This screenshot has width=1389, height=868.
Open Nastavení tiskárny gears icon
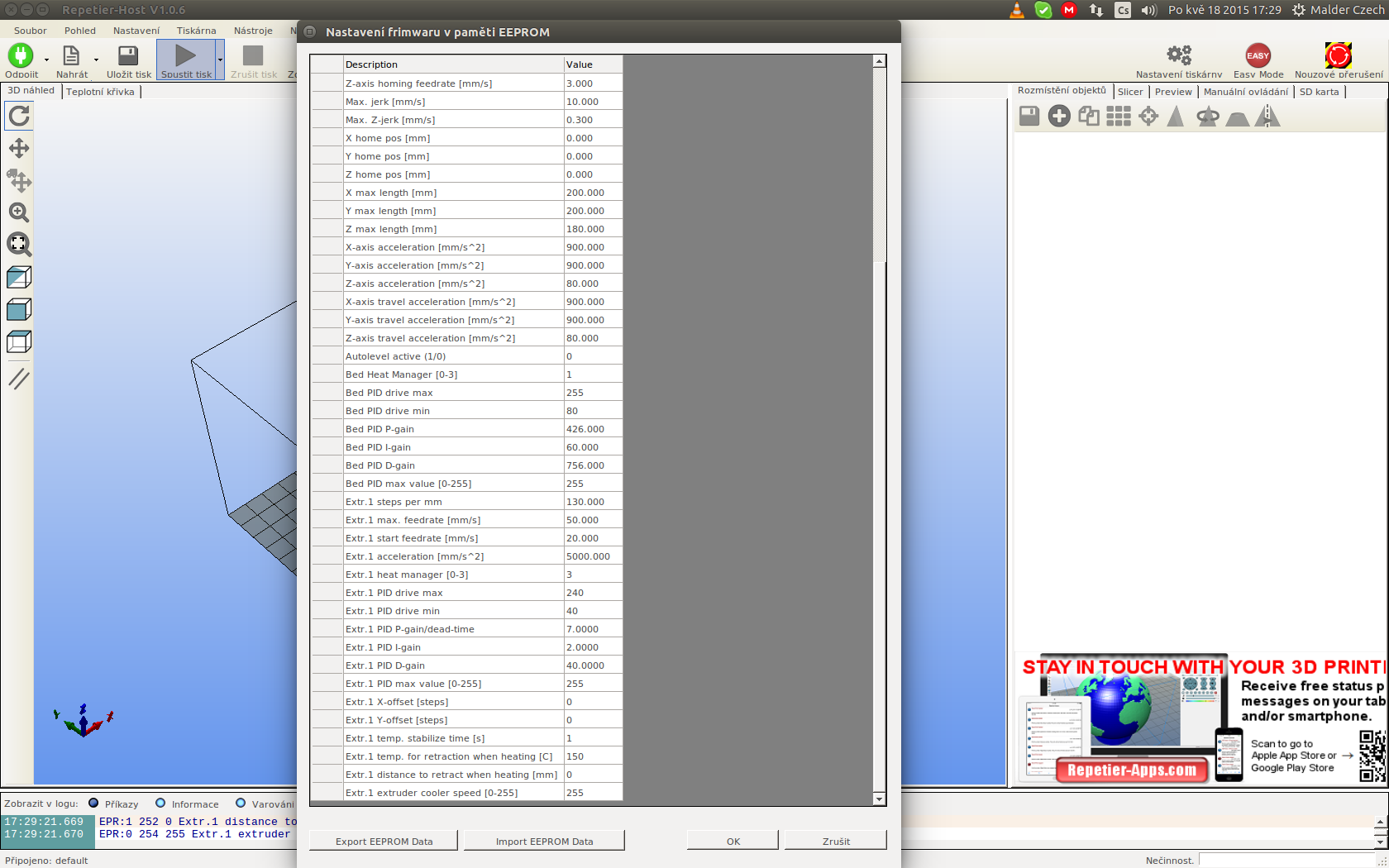tap(1178, 55)
